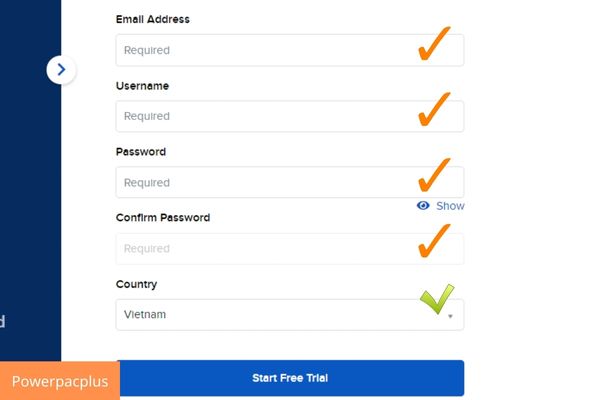Click the green checkmark above Country field
600x400 pixels.
click(437, 299)
